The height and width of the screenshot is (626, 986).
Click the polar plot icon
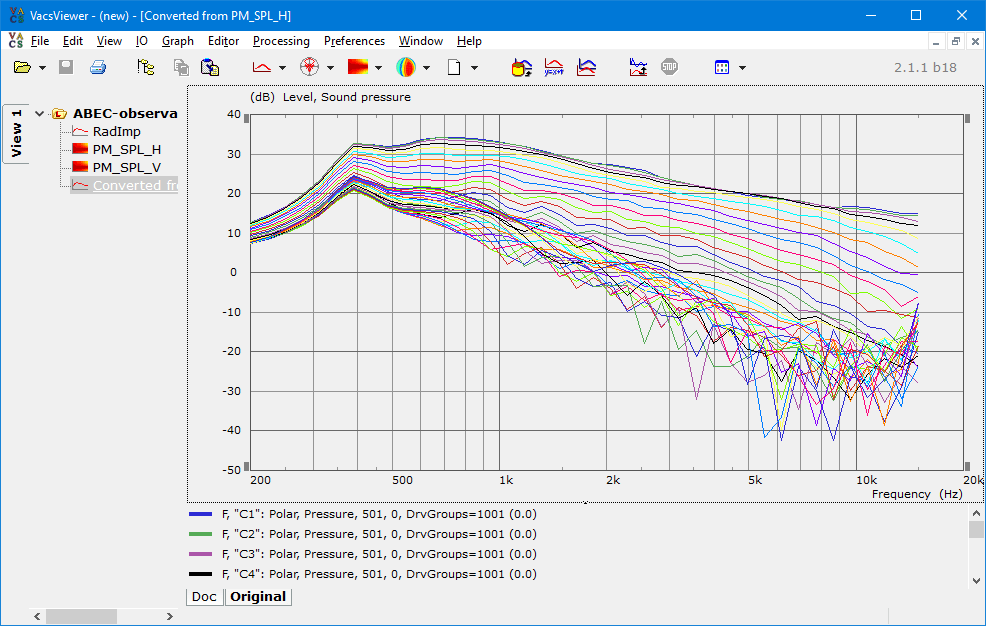[x=309, y=67]
